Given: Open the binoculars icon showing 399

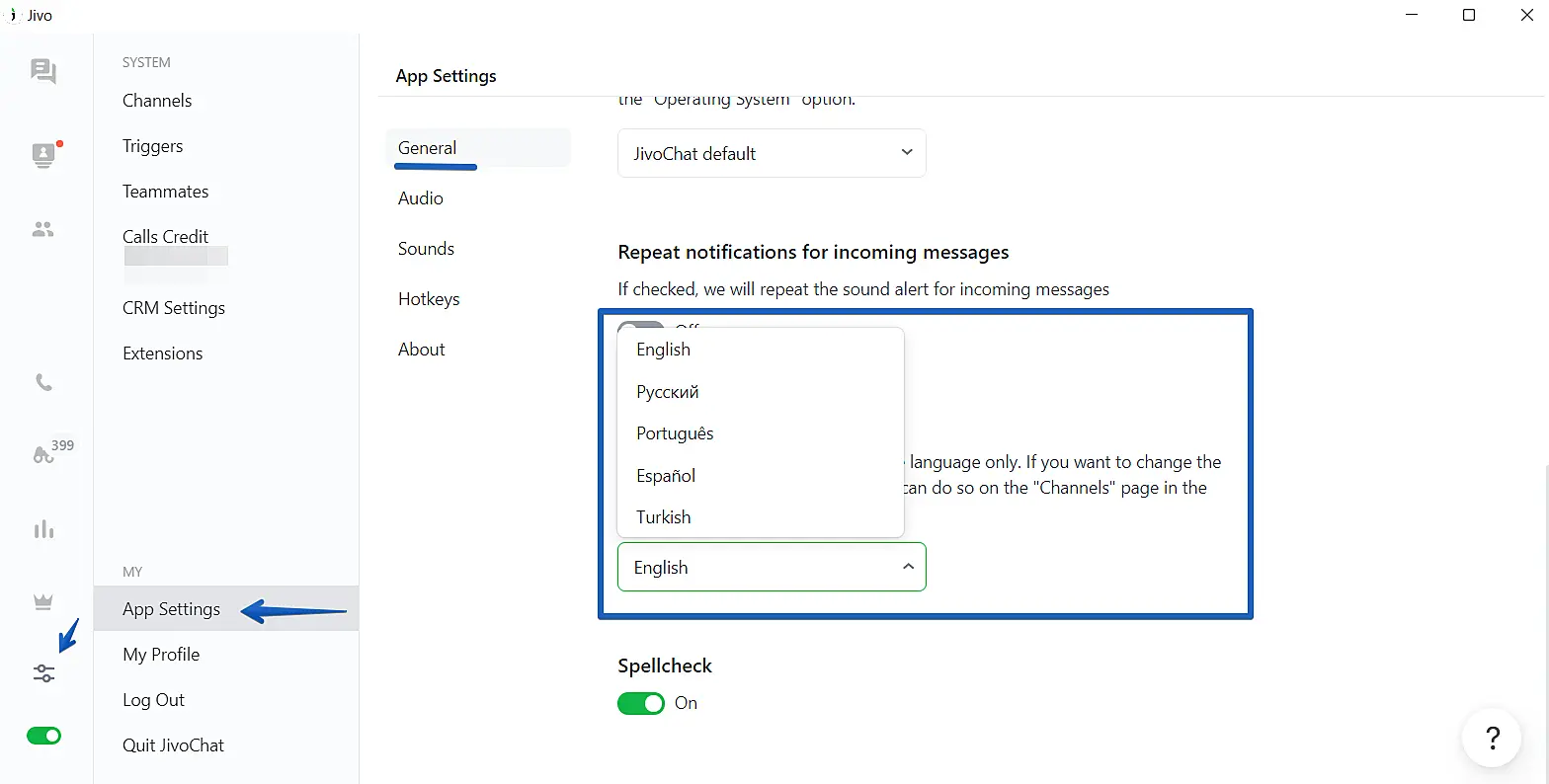Looking at the screenshot, I should point(45,454).
